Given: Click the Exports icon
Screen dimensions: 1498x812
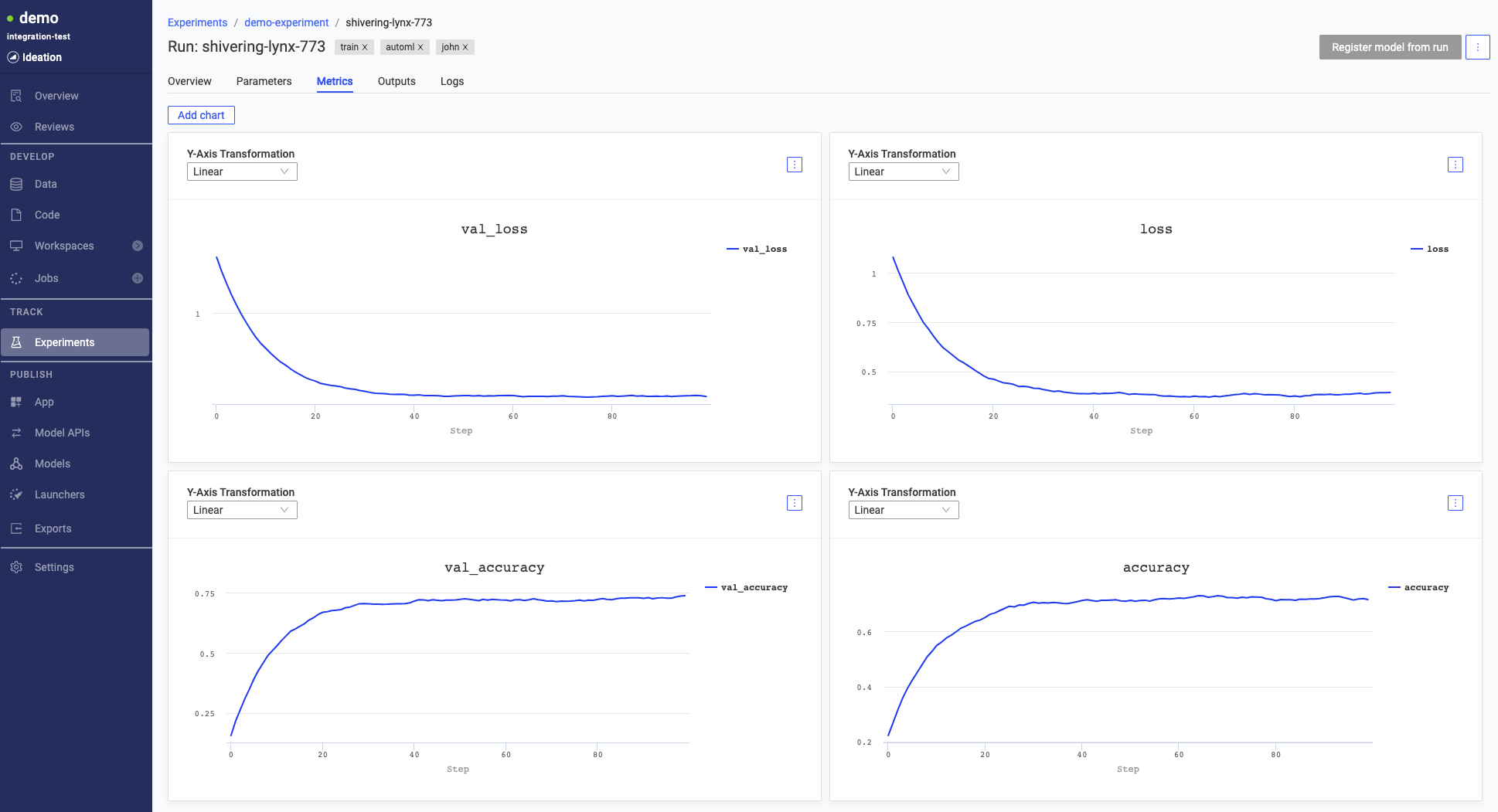Looking at the screenshot, I should tap(16, 528).
